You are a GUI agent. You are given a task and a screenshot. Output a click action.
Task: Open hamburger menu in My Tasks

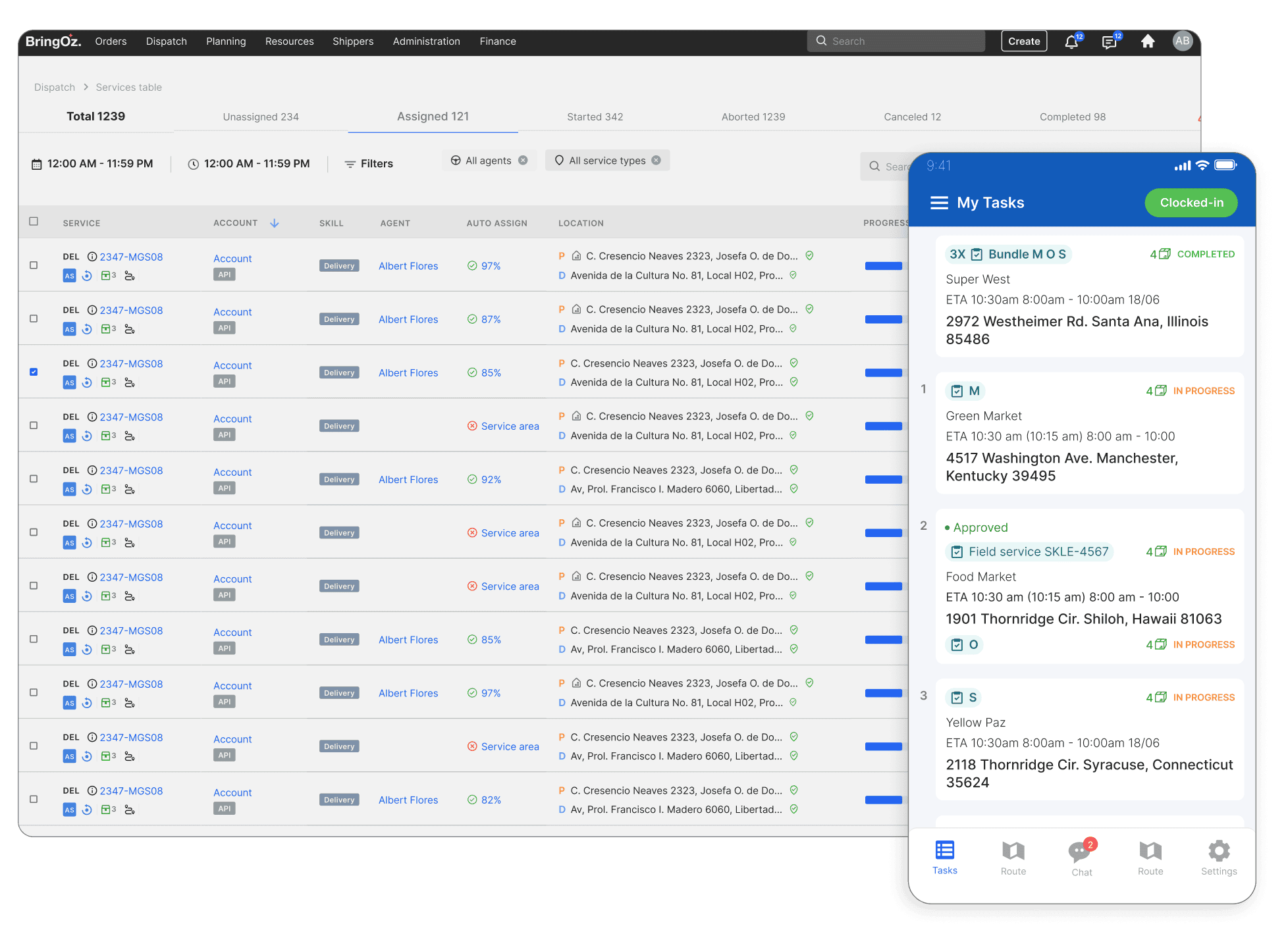(939, 203)
